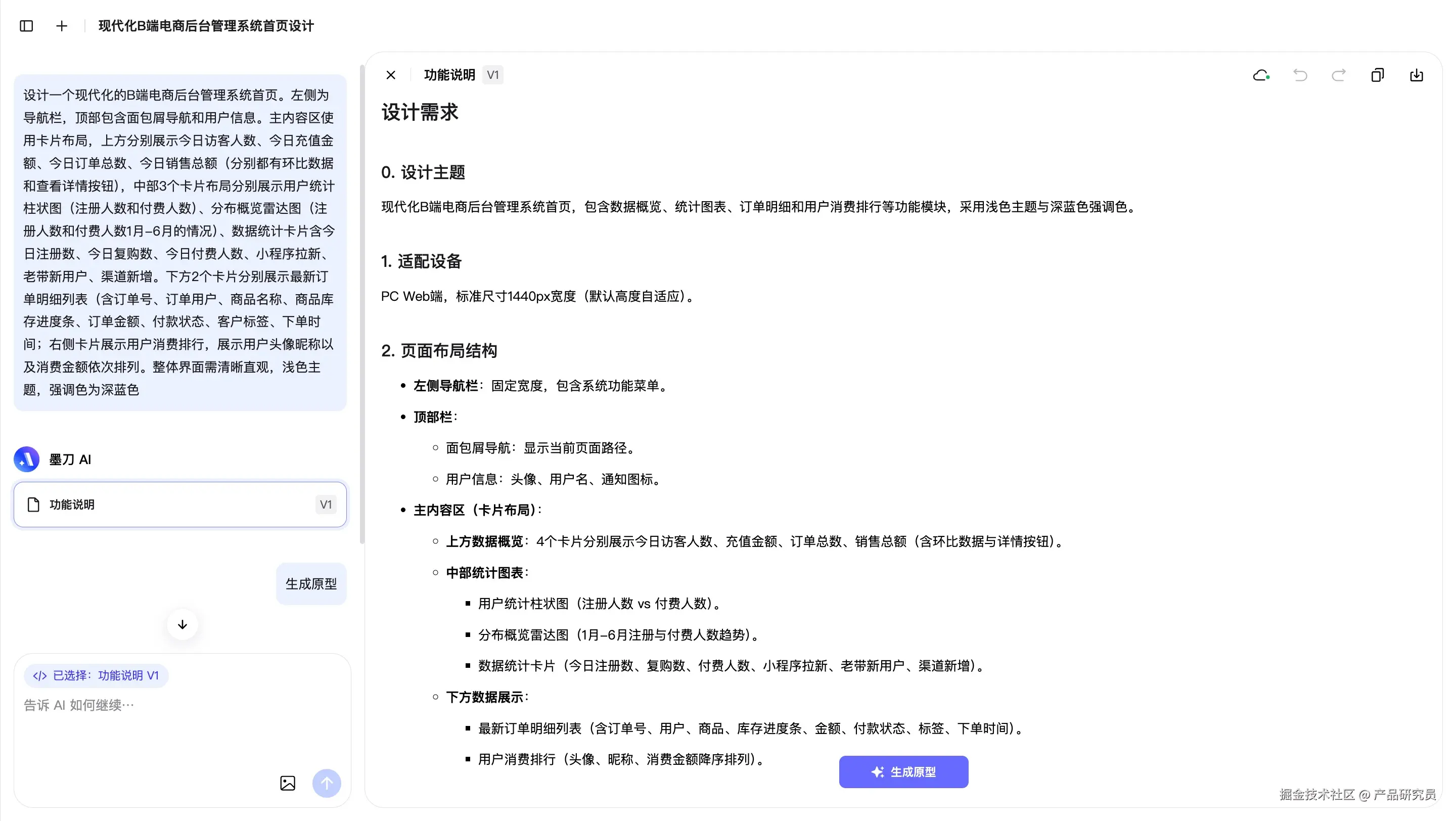Click the undo arrow icon
This screenshot has width=1456, height=821.
(1300, 75)
